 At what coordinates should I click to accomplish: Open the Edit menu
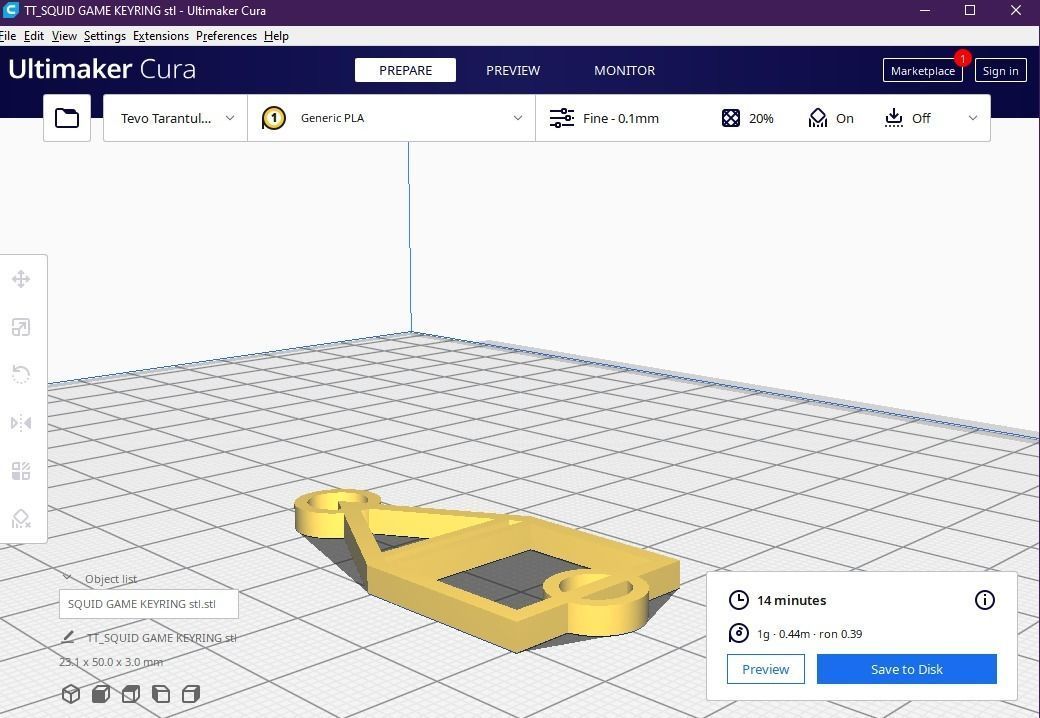coord(34,36)
